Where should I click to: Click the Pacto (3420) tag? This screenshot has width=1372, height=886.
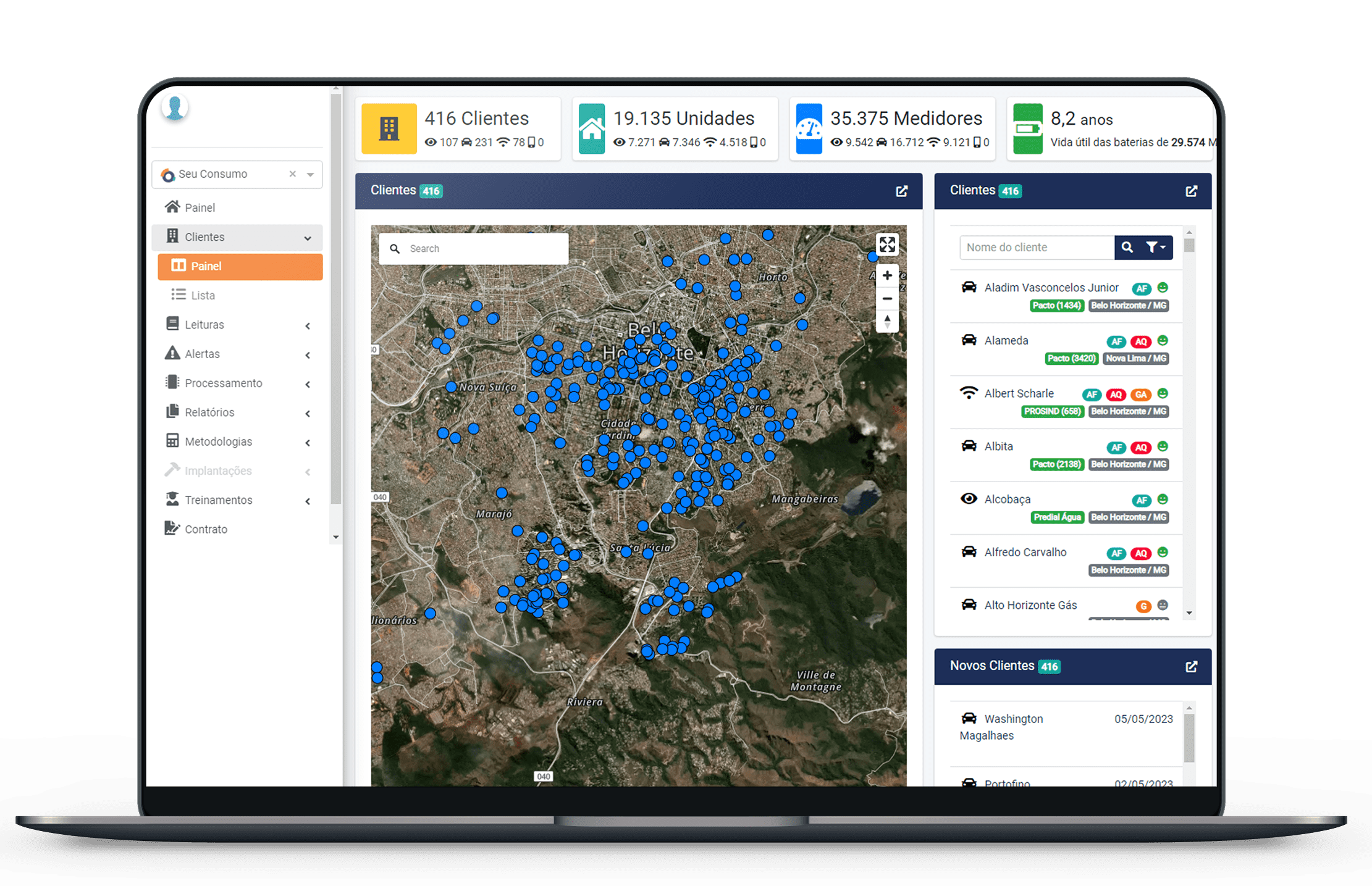pos(1072,359)
